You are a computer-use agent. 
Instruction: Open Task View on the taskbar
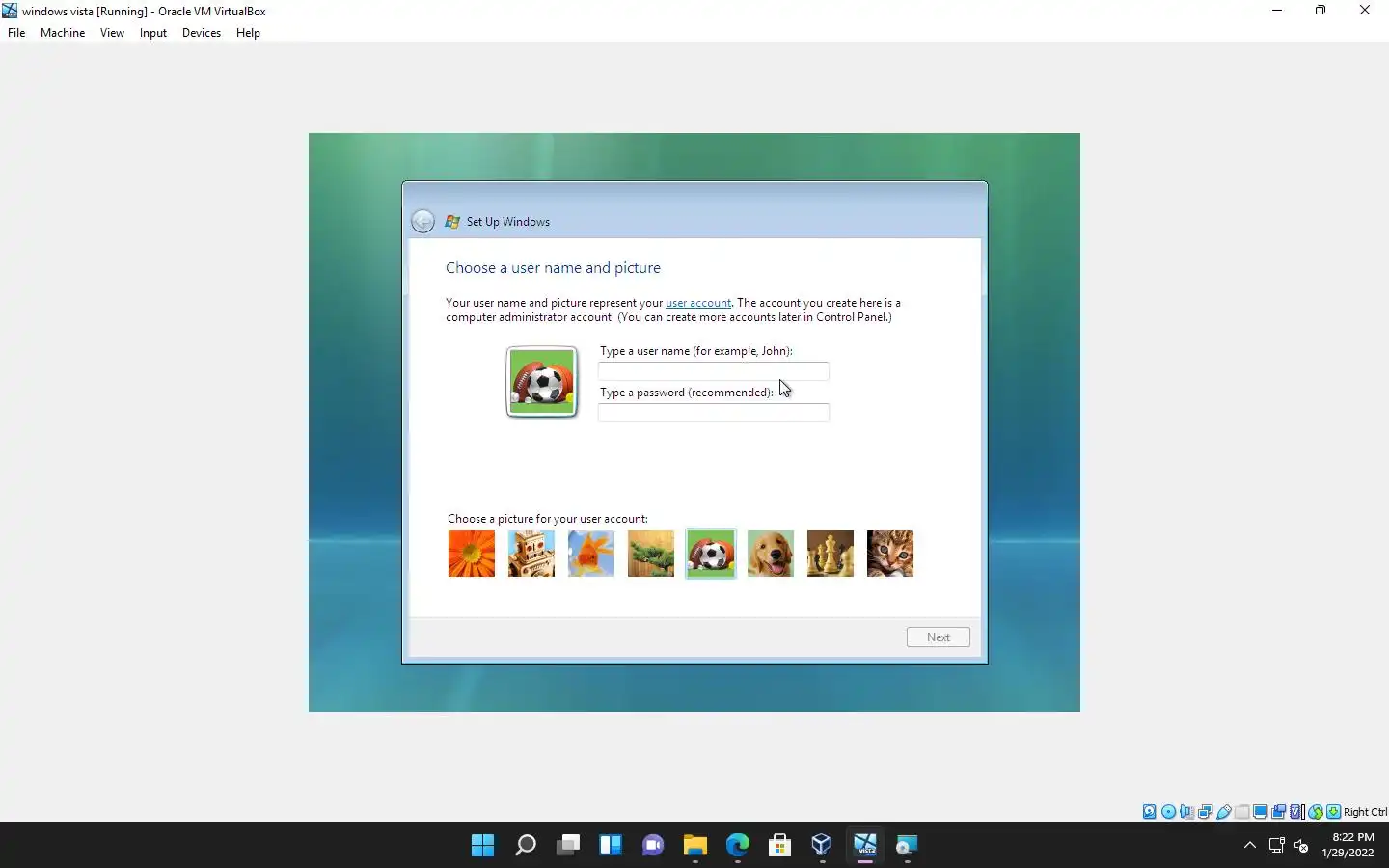point(567,846)
